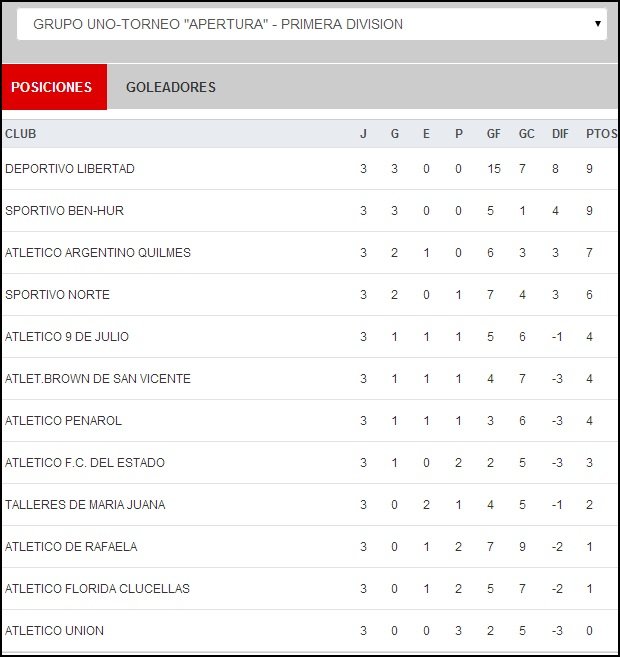Click Atletico Argentino Quilmes club
The image size is (620, 657).
tap(98, 253)
